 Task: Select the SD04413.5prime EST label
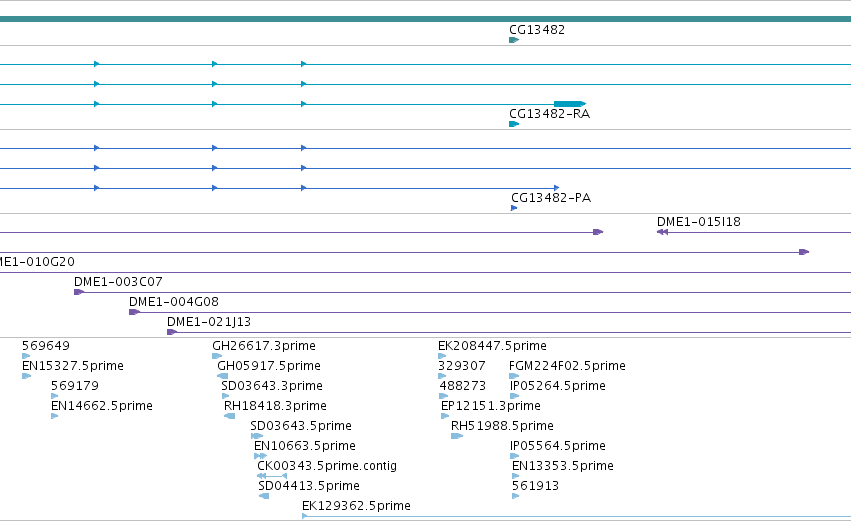tap(309, 487)
